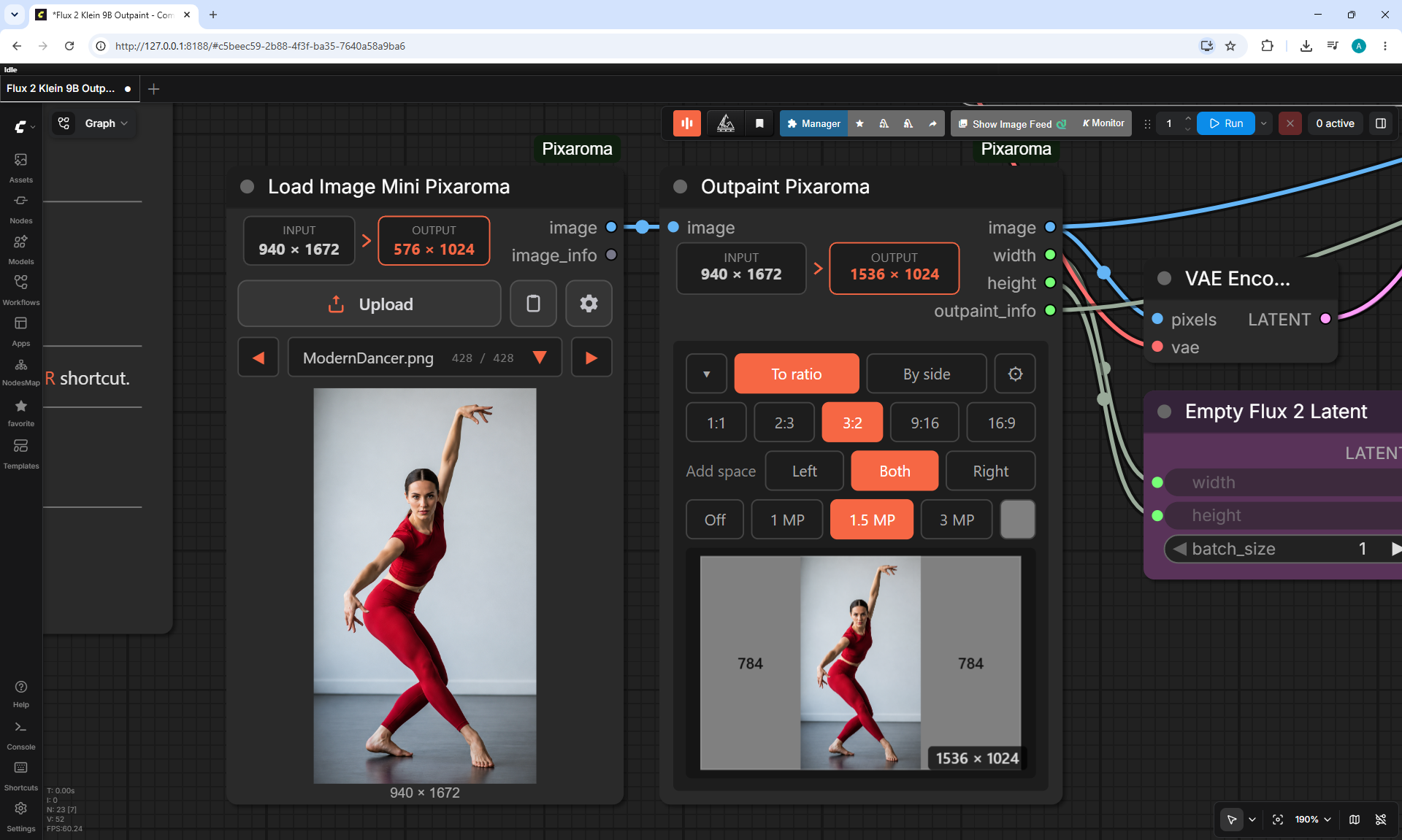Switch to the By side tab
The image size is (1402, 840).
927,374
